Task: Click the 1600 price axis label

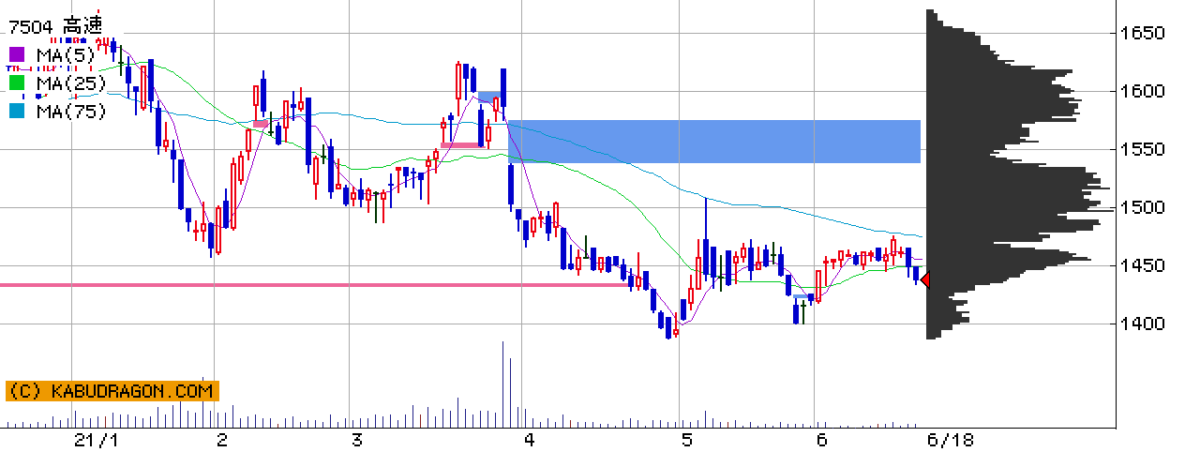Action: 1141,91
